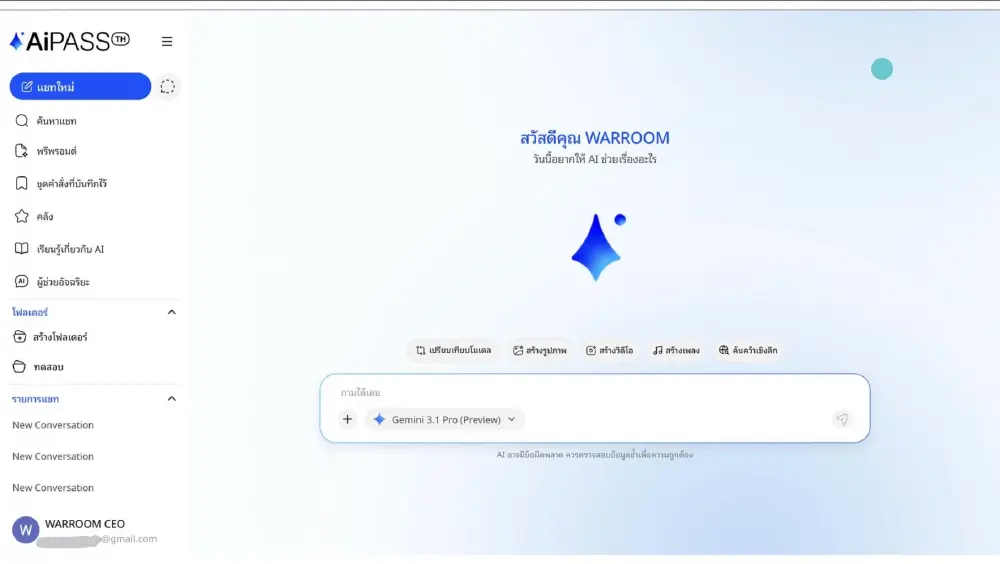Collapse the รายการแชท section chevron

[x=172, y=399]
